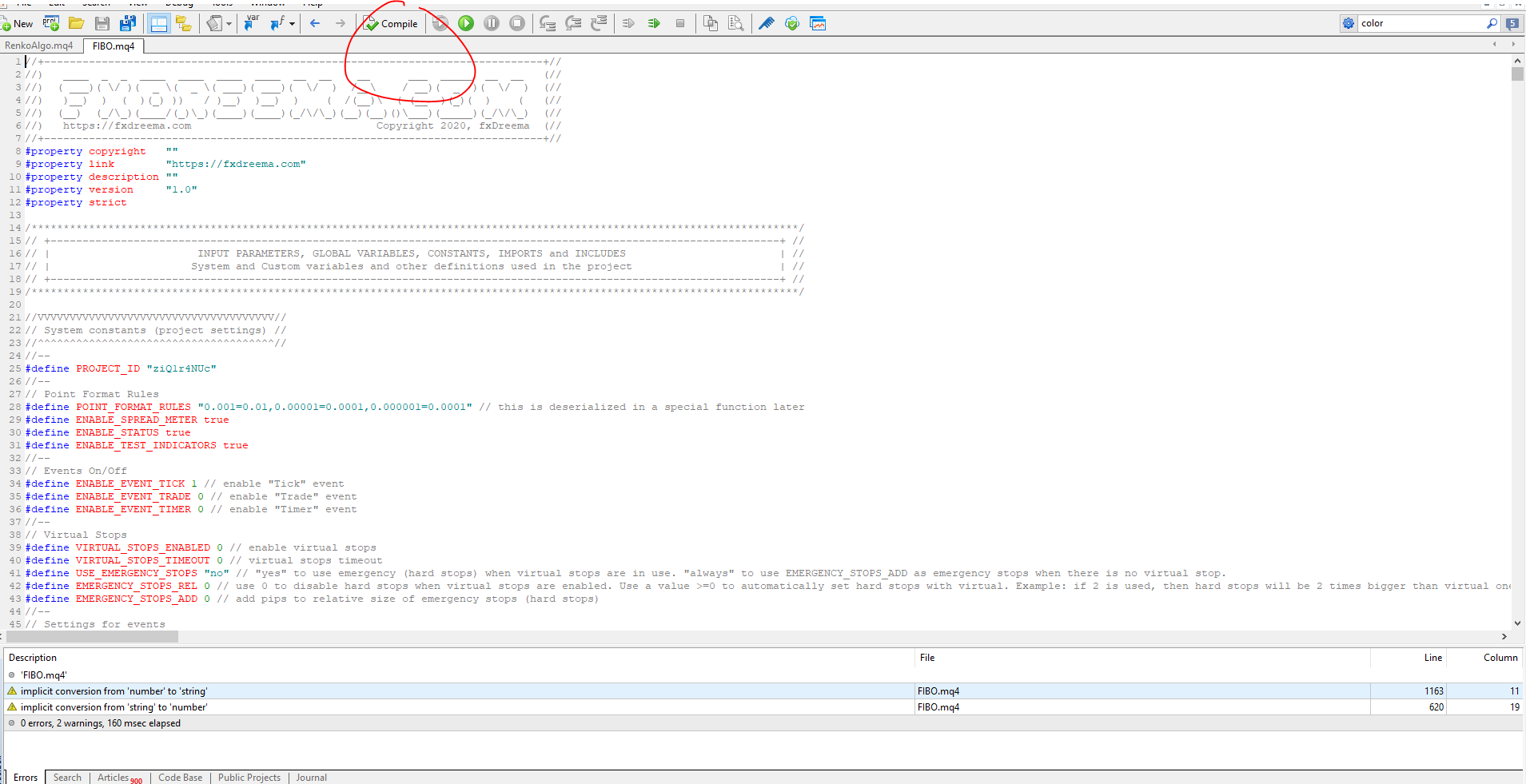Click the horizontal scrollbar thumb of editor
Image resolution: width=1526 pixels, height=784 pixels.
click(x=92, y=637)
